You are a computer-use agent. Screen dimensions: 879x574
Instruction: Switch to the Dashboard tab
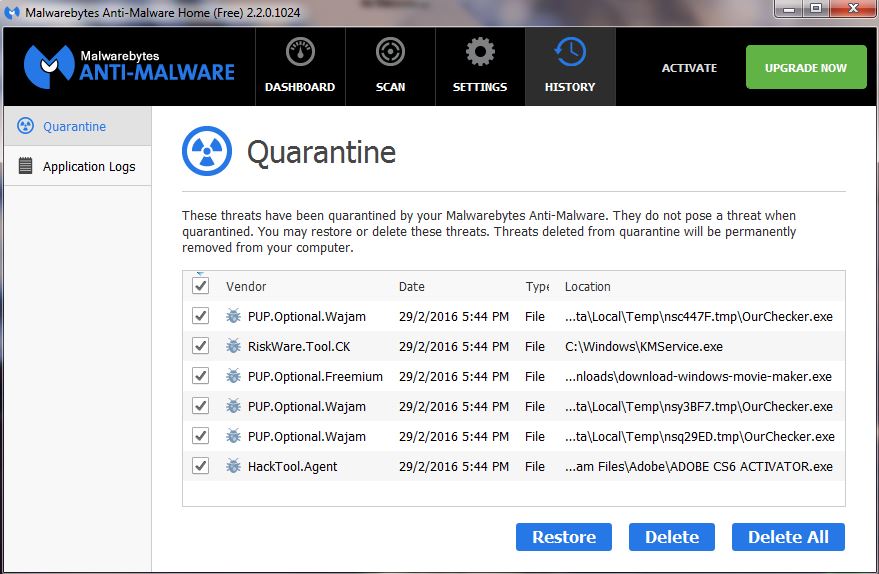(x=300, y=67)
